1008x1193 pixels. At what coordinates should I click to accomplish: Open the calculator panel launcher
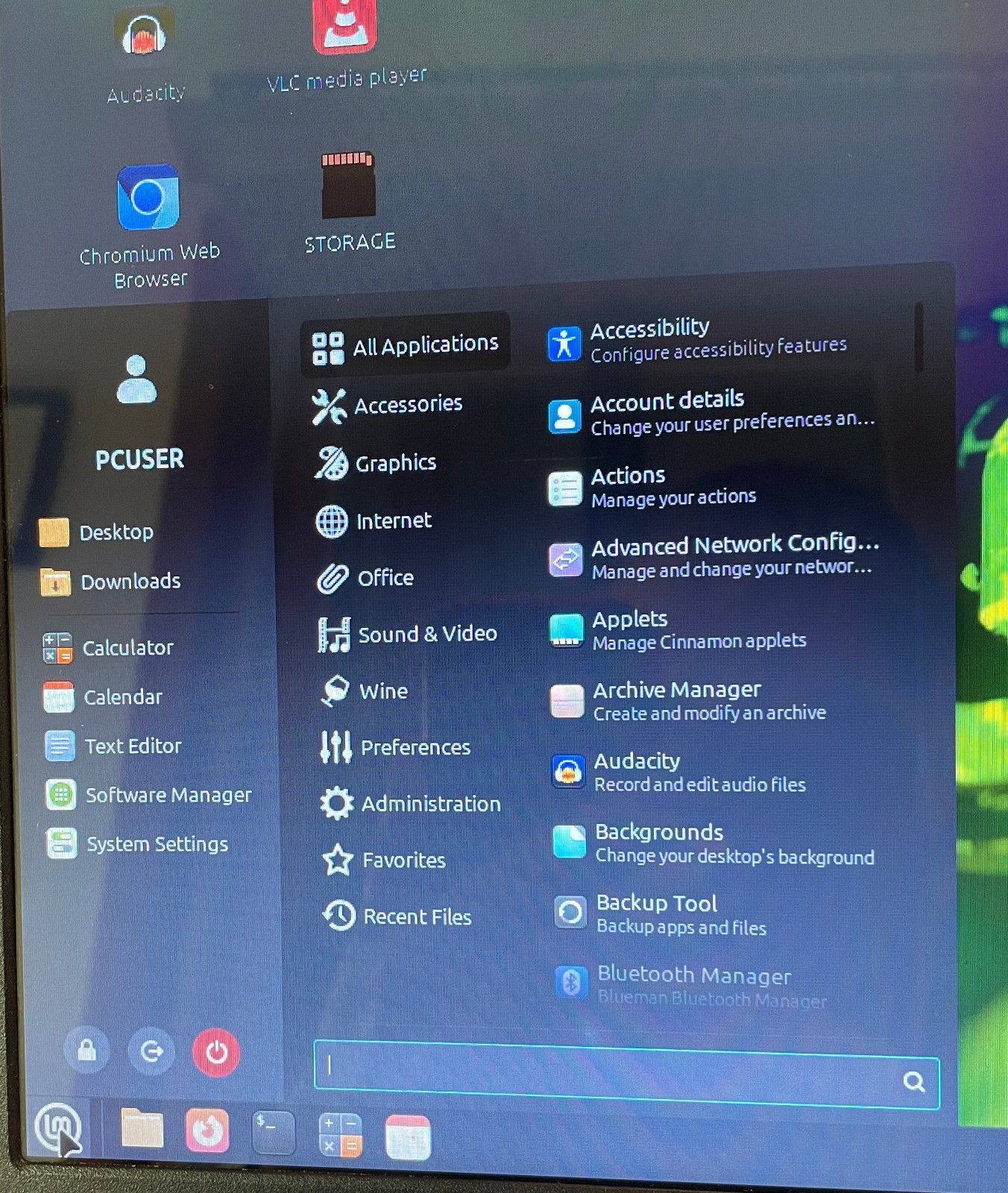coord(340,1135)
